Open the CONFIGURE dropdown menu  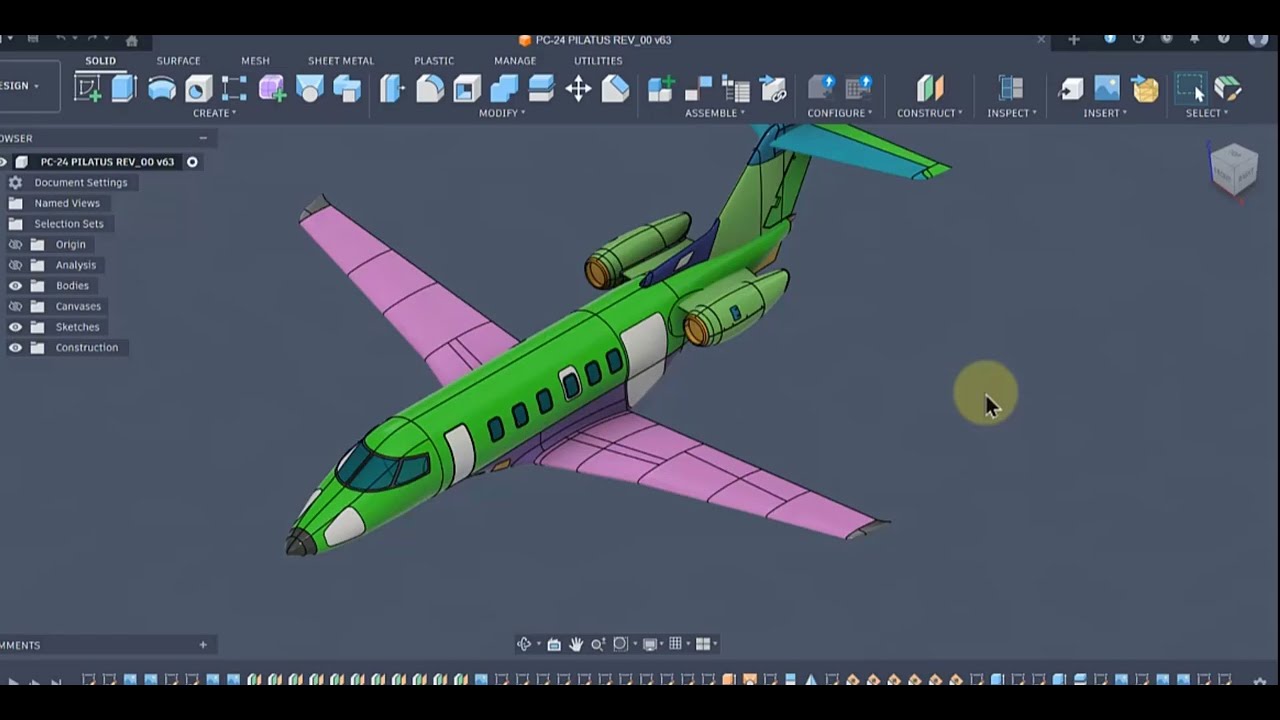pyautogui.click(x=840, y=113)
